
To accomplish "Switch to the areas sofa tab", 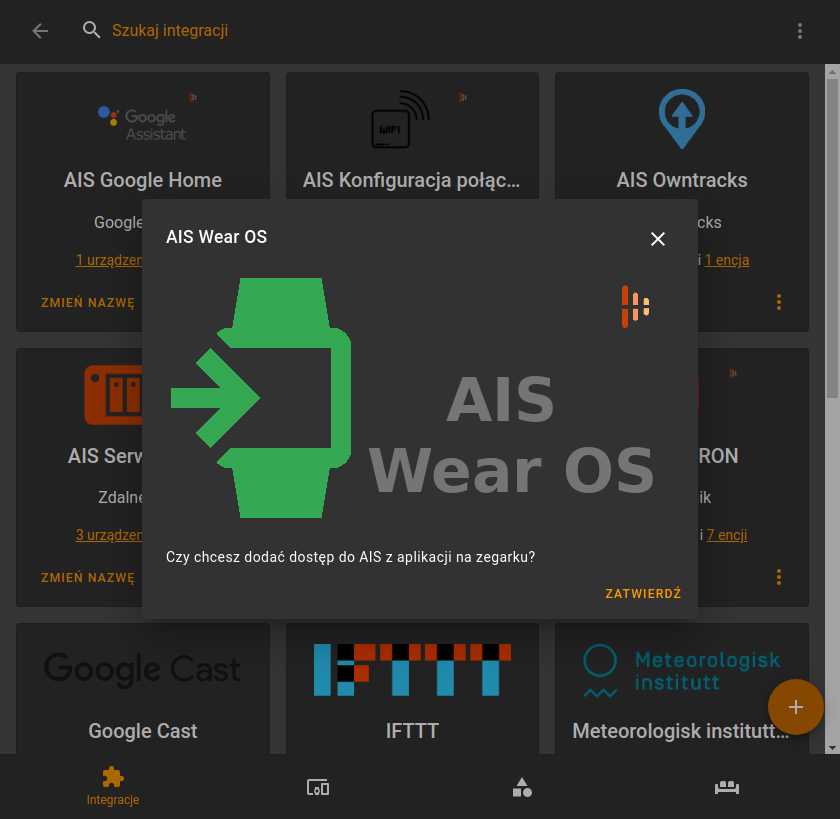I will 727,787.
